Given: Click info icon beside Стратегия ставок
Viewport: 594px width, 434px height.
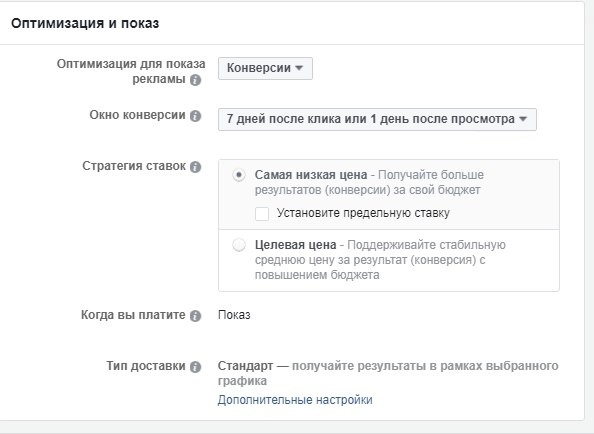Looking at the screenshot, I should click(195, 167).
